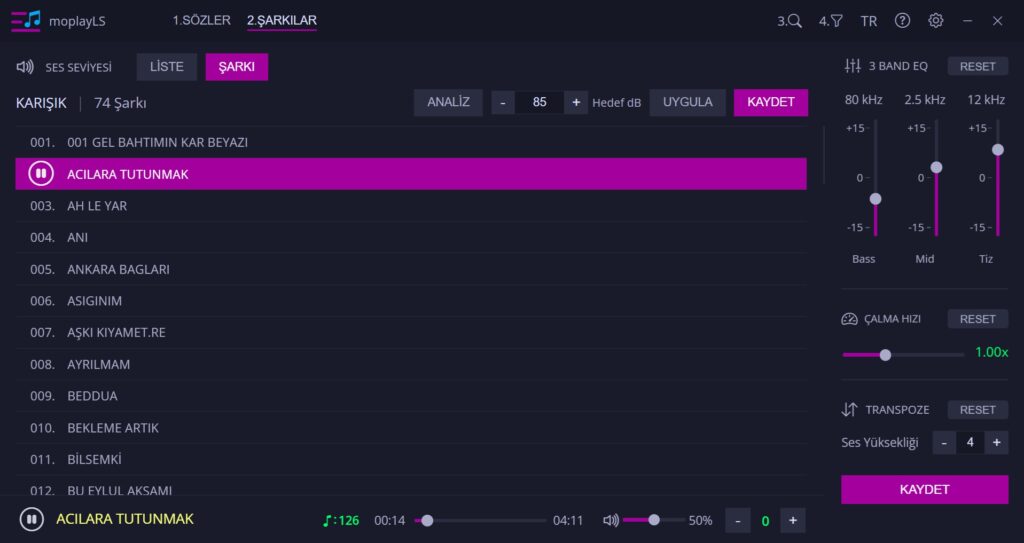Image resolution: width=1024 pixels, height=543 pixels.
Task: Reset the 3 BAND EQ
Action: pyautogui.click(x=978, y=66)
